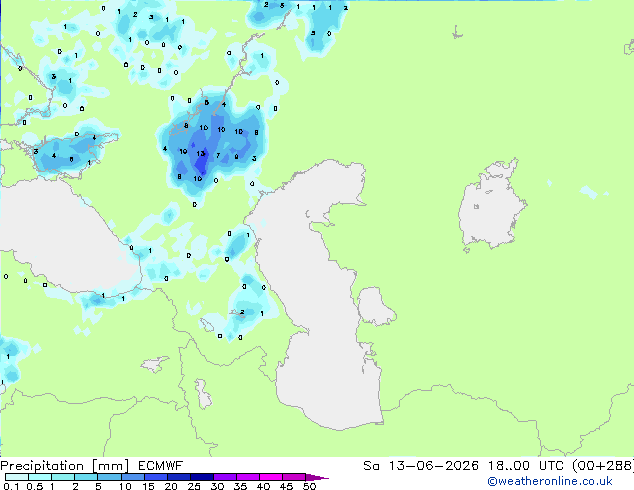This screenshot has height=490, width=634.
Task: Click the 30–35 mm legend swatch
Action: [224, 477]
